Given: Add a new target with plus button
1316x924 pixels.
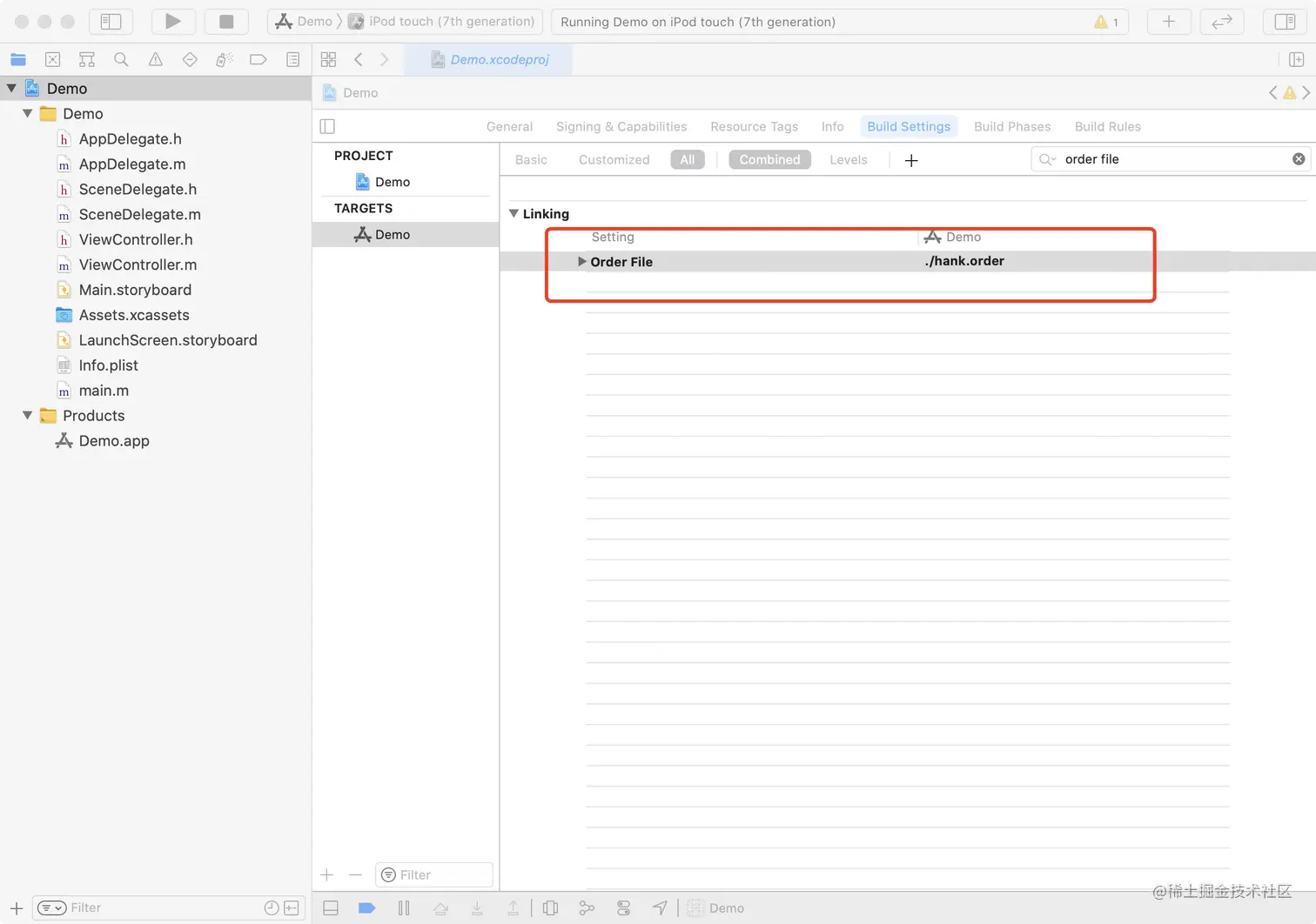Looking at the screenshot, I should (x=327, y=874).
